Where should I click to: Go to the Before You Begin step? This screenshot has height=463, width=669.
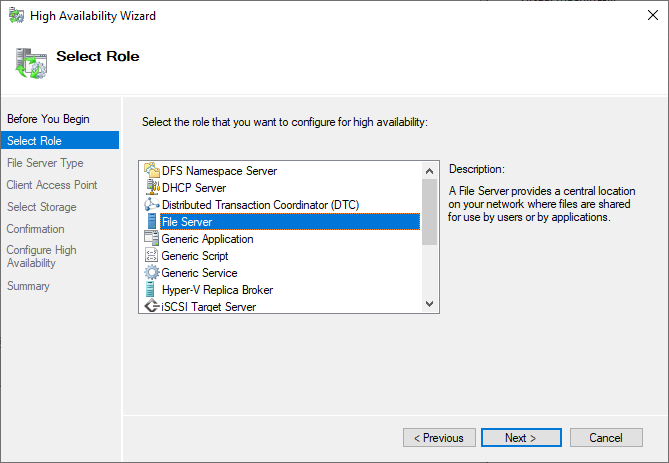click(x=48, y=119)
